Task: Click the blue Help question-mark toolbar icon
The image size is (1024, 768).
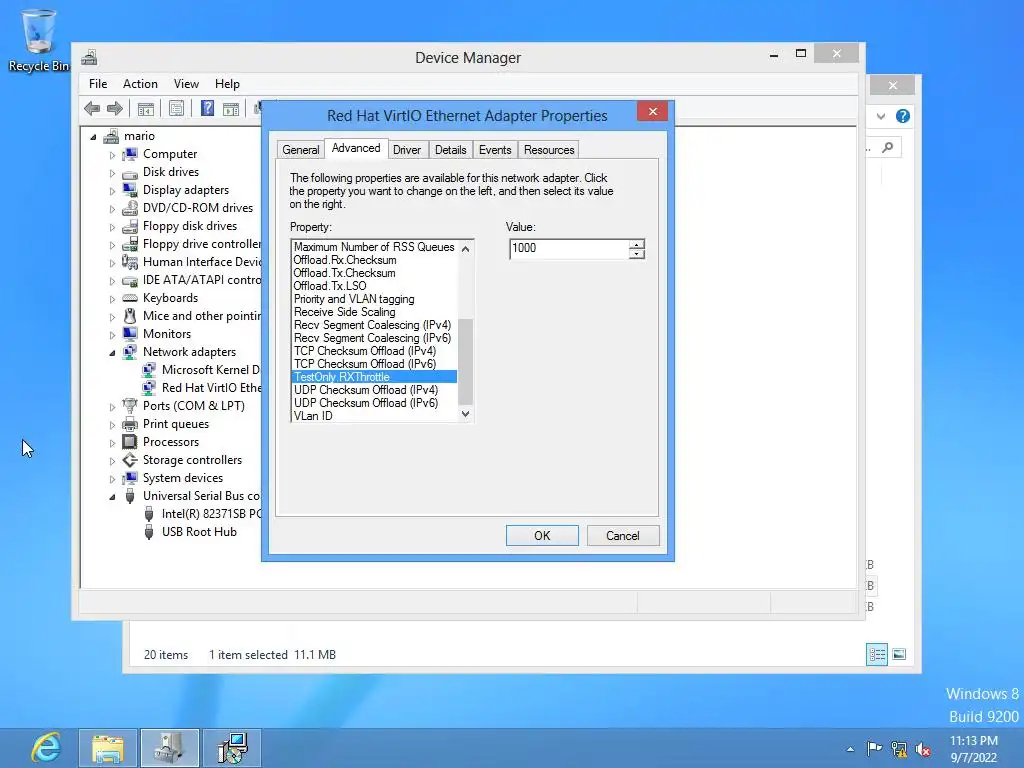Action: [207, 108]
